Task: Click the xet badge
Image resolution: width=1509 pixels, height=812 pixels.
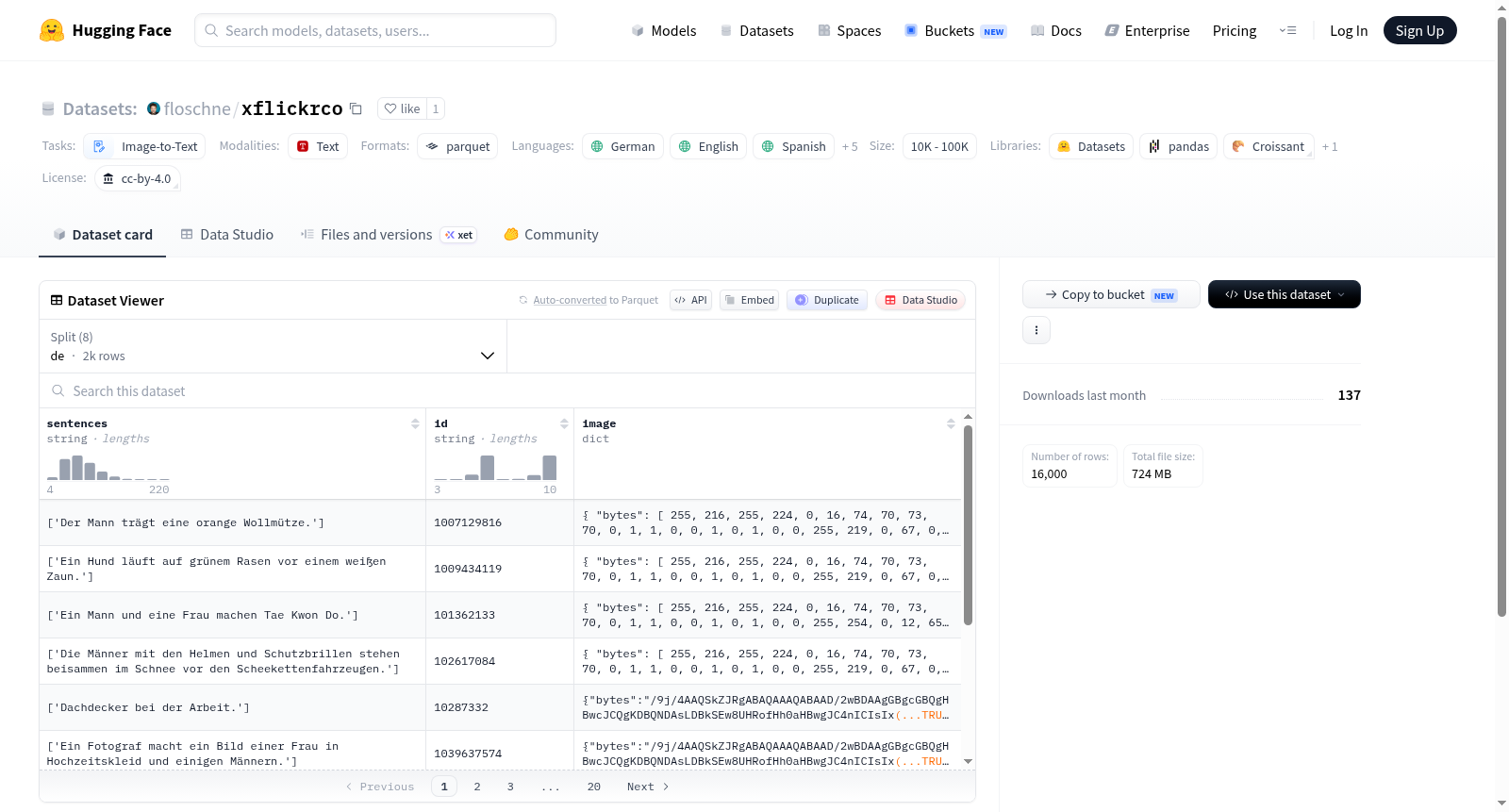Action: tap(459, 235)
